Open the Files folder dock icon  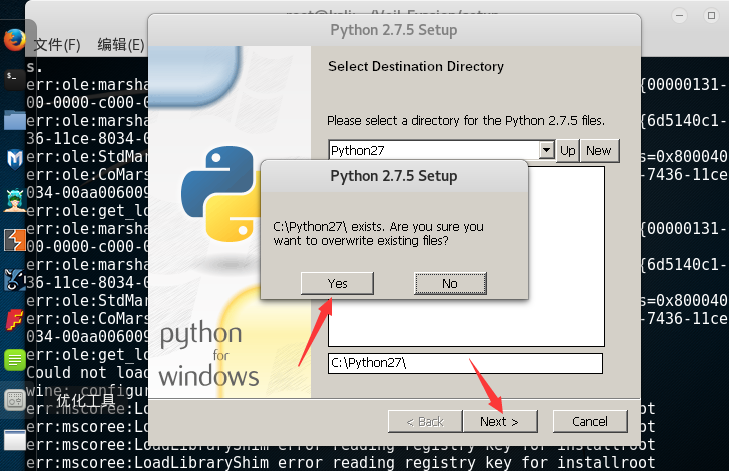click(15, 119)
